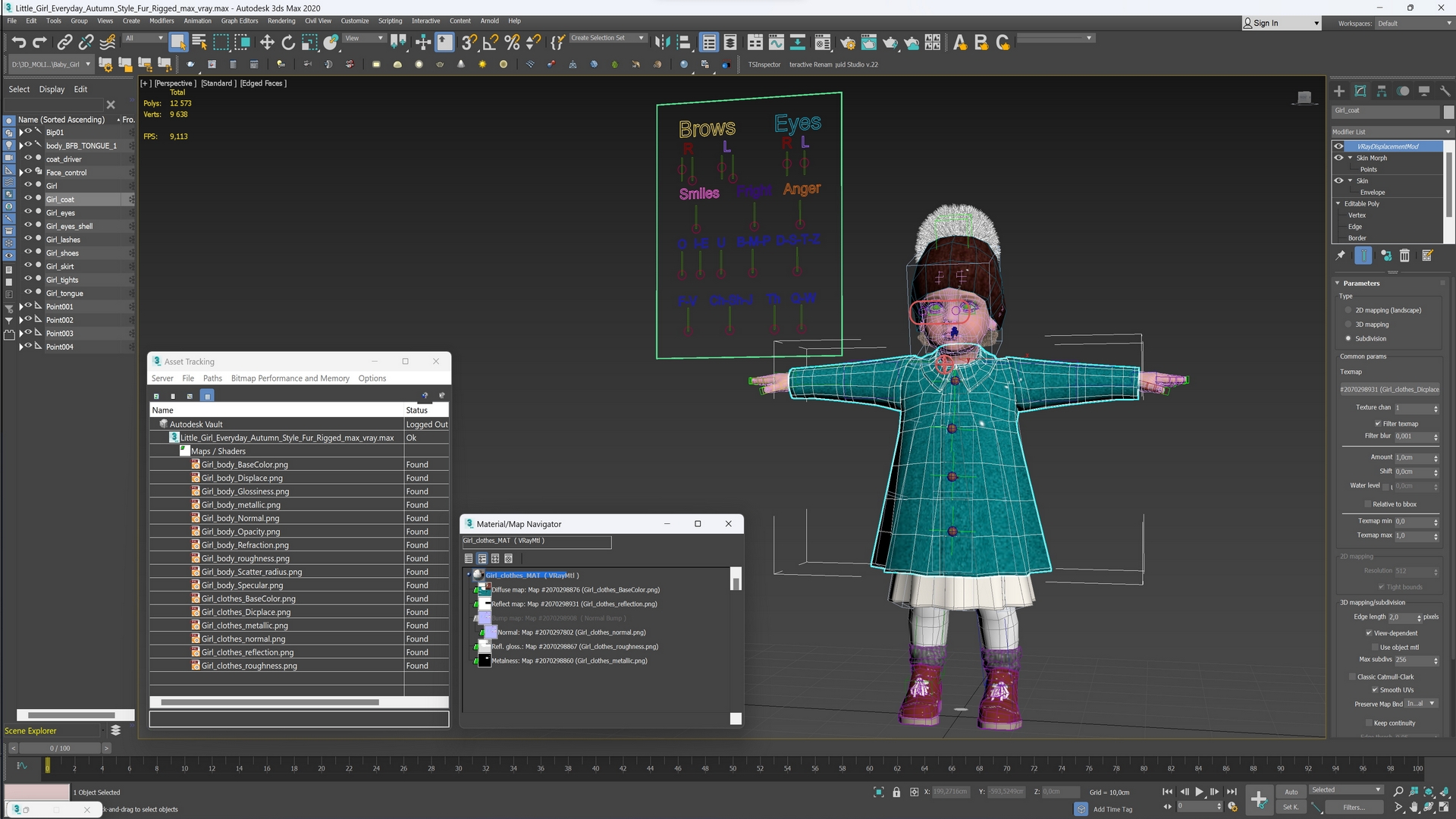
Task: Activate the Unlink Selection tool
Action: [x=86, y=42]
